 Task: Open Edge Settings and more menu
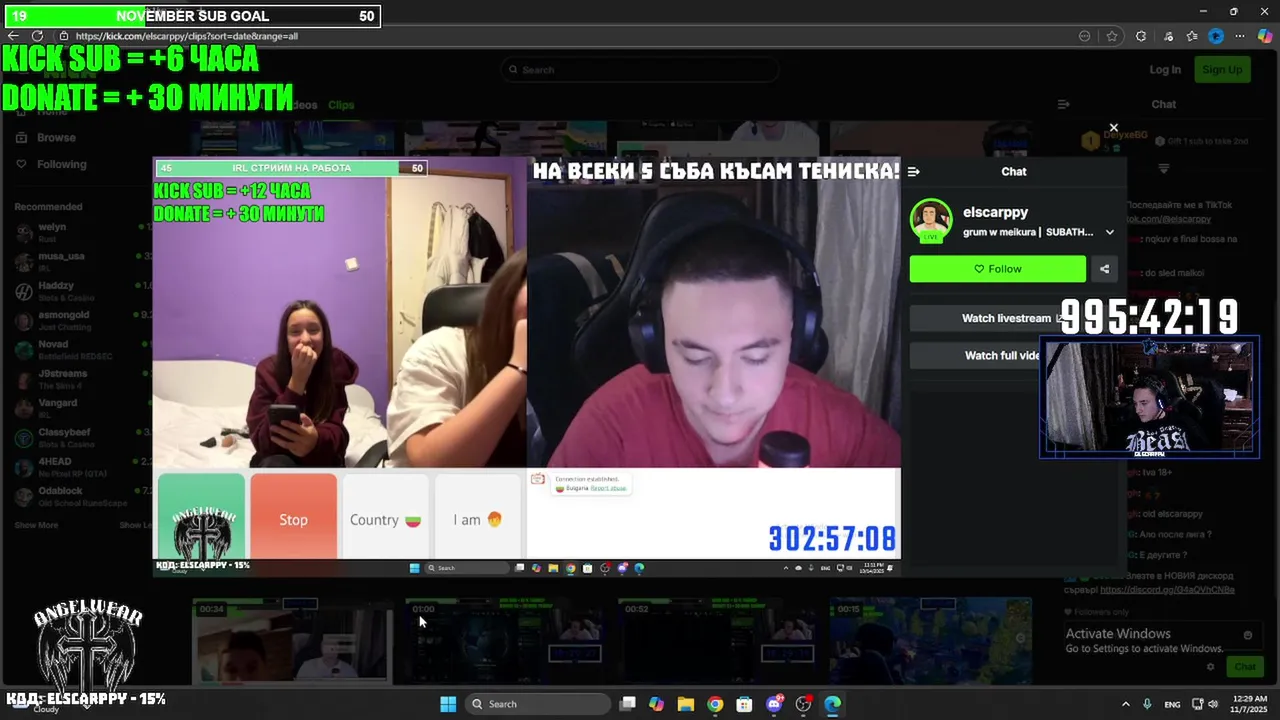(x=1240, y=36)
